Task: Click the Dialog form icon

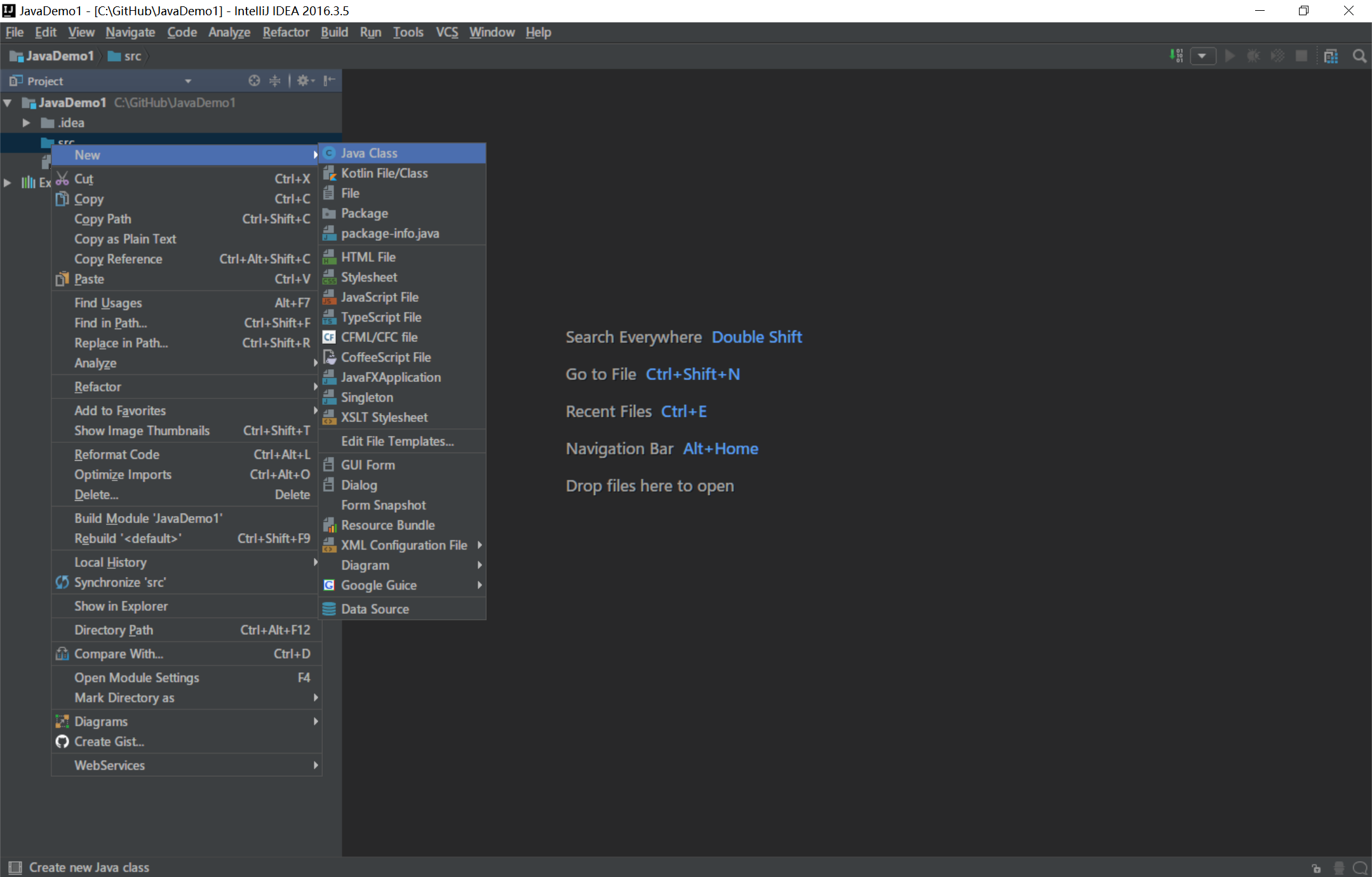Action: point(329,485)
